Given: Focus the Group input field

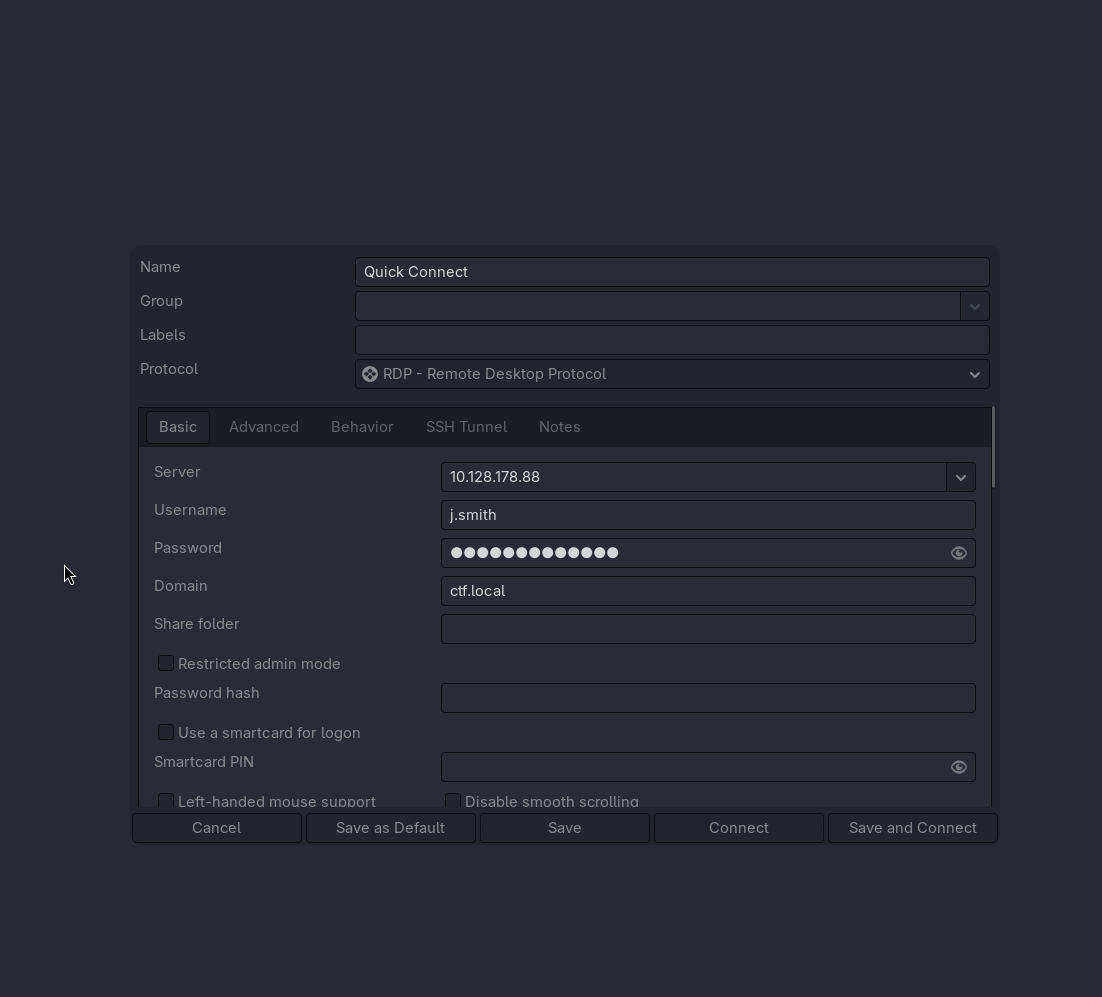Looking at the screenshot, I should click(x=658, y=306).
